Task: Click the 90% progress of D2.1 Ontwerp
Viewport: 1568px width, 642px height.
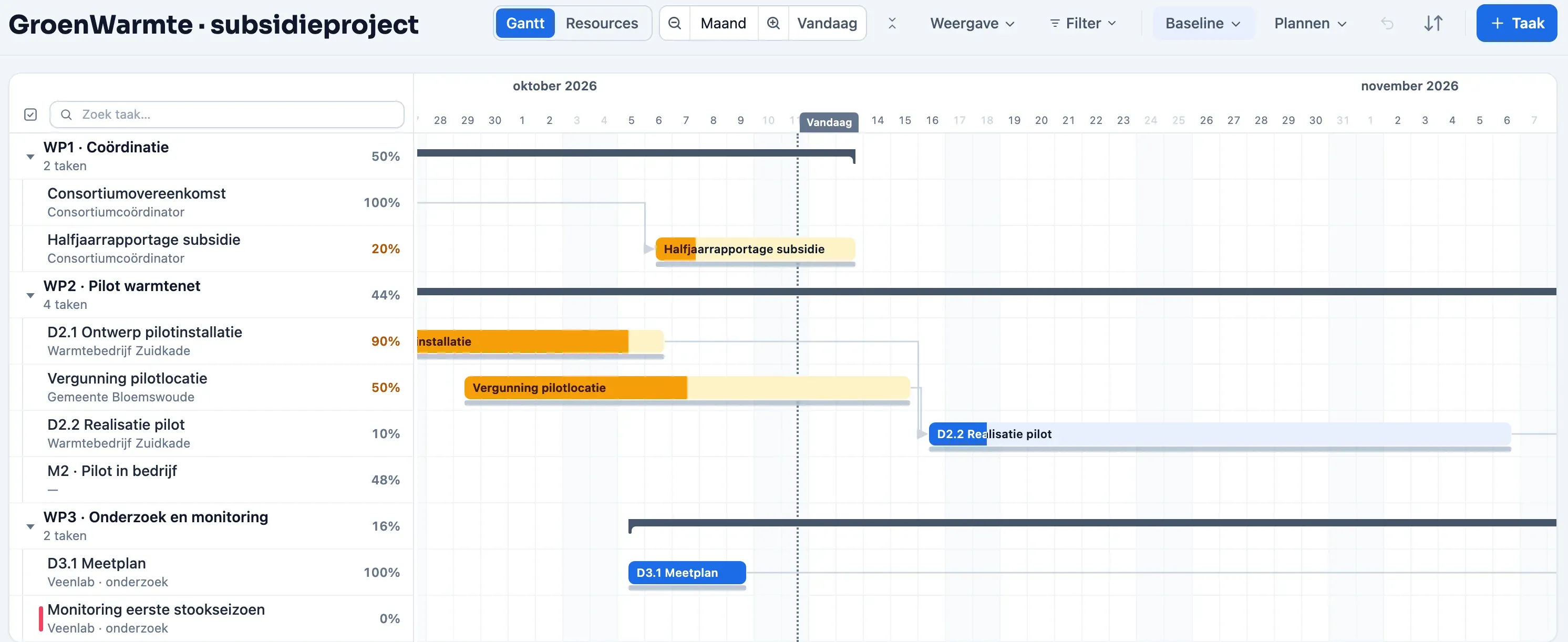Action: point(385,341)
